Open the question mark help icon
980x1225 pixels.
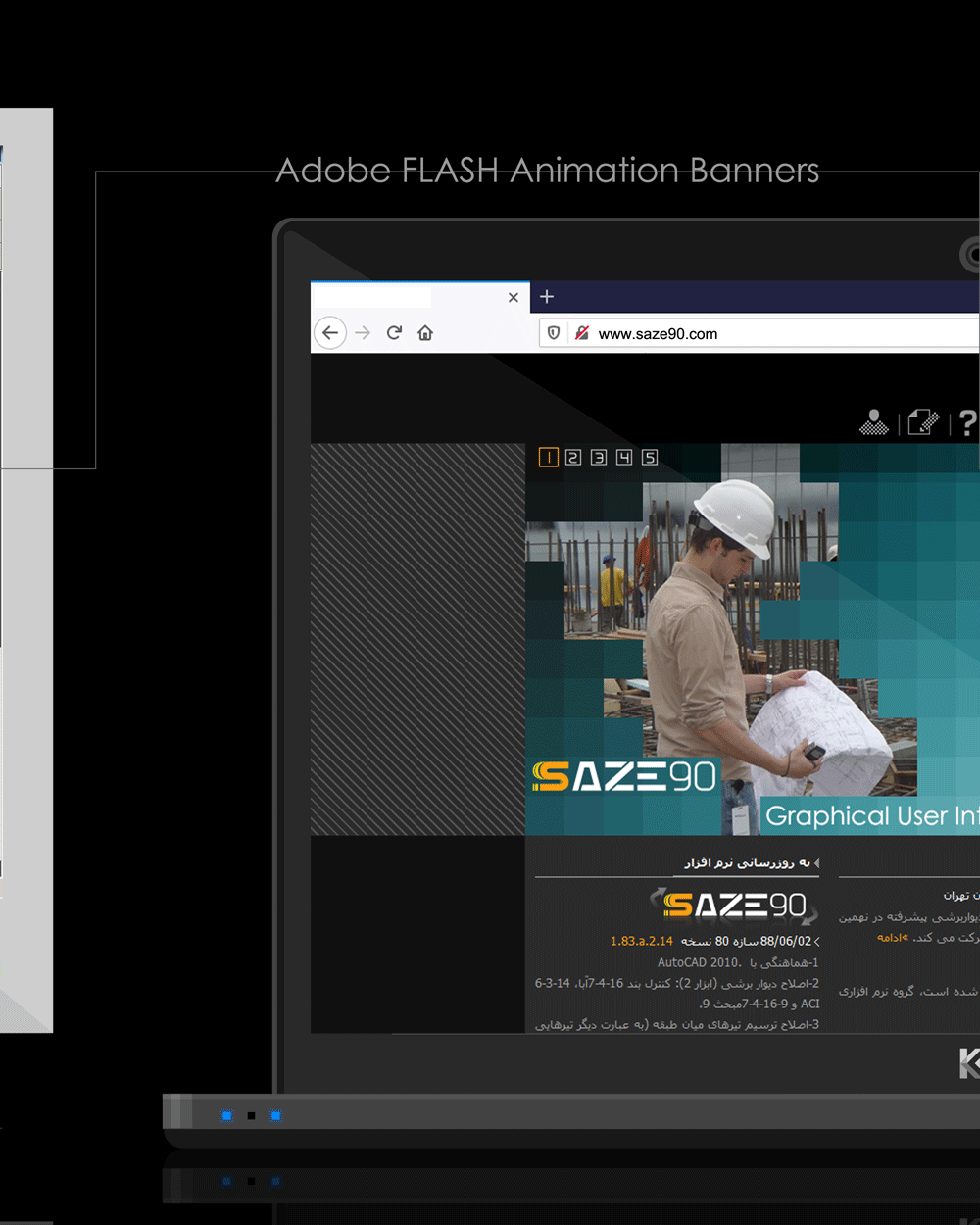967,422
